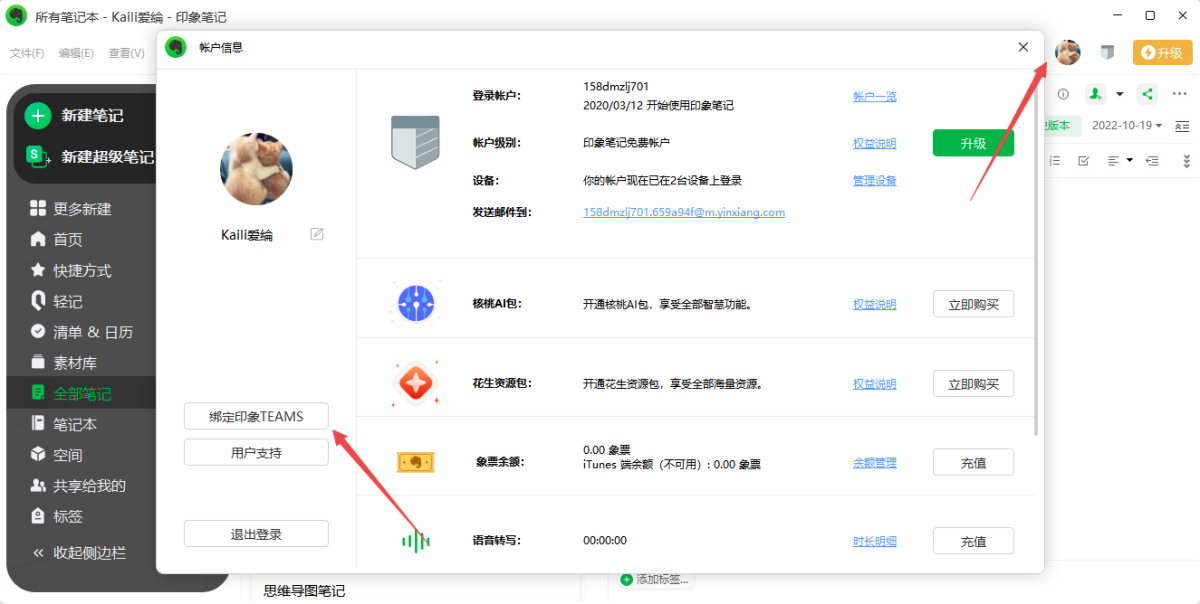Screen dimensions: 1200x604
Task: Open the note info icon
Action: [x=1063, y=94]
